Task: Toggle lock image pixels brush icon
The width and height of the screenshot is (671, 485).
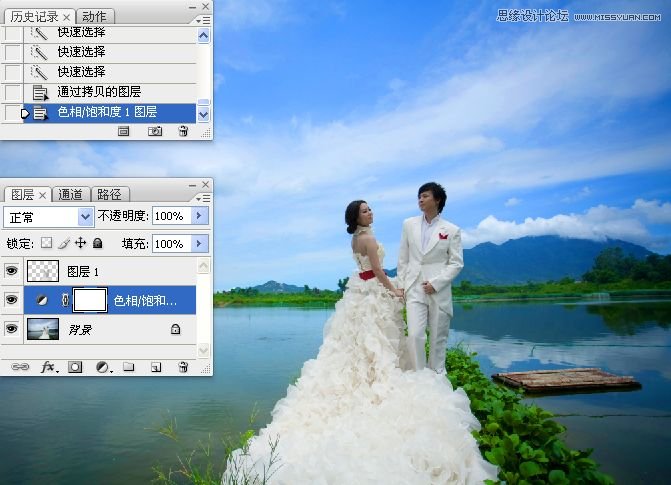Action: pos(63,243)
